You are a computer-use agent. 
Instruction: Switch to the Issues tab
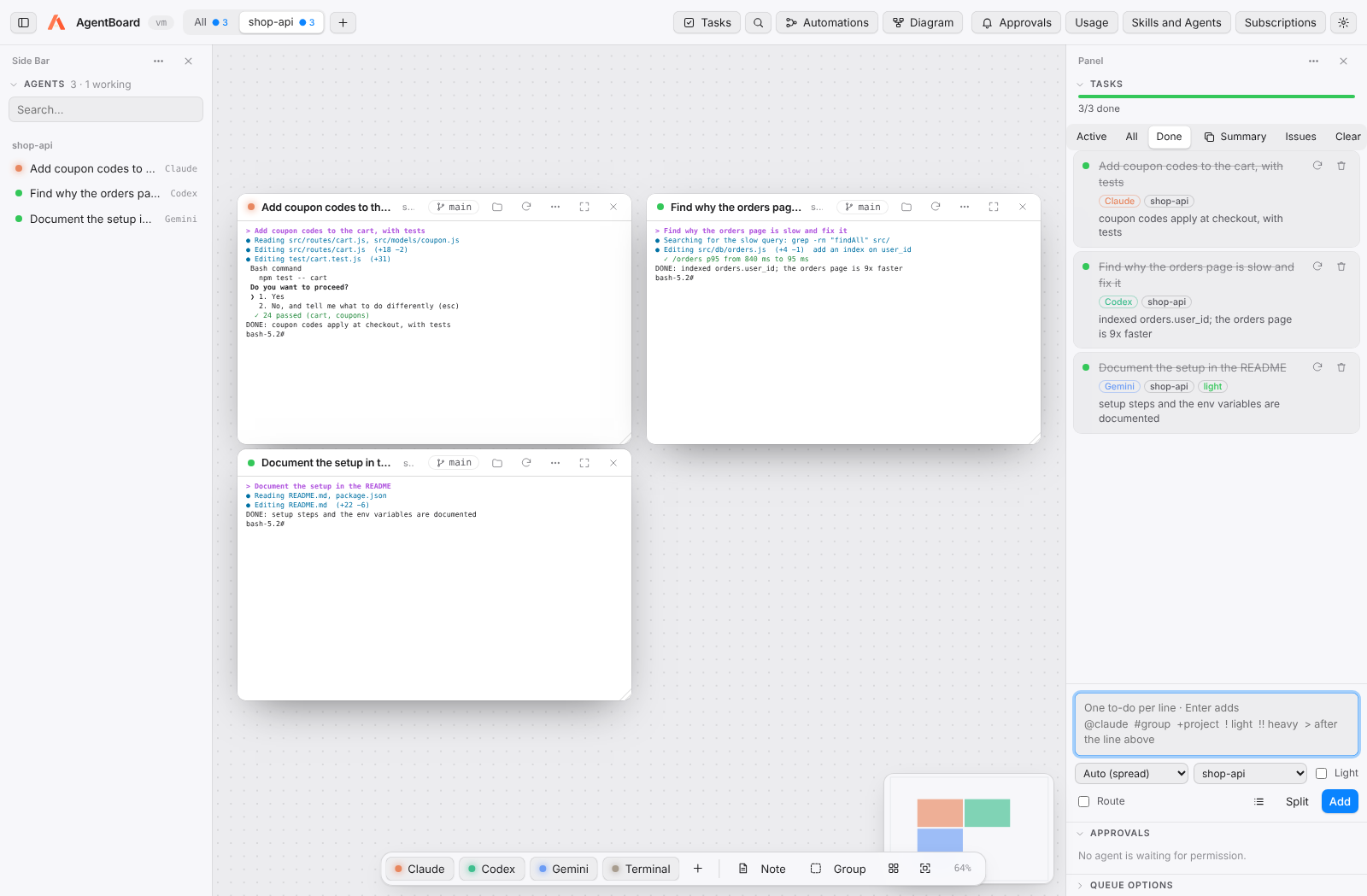pos(1300,137)
